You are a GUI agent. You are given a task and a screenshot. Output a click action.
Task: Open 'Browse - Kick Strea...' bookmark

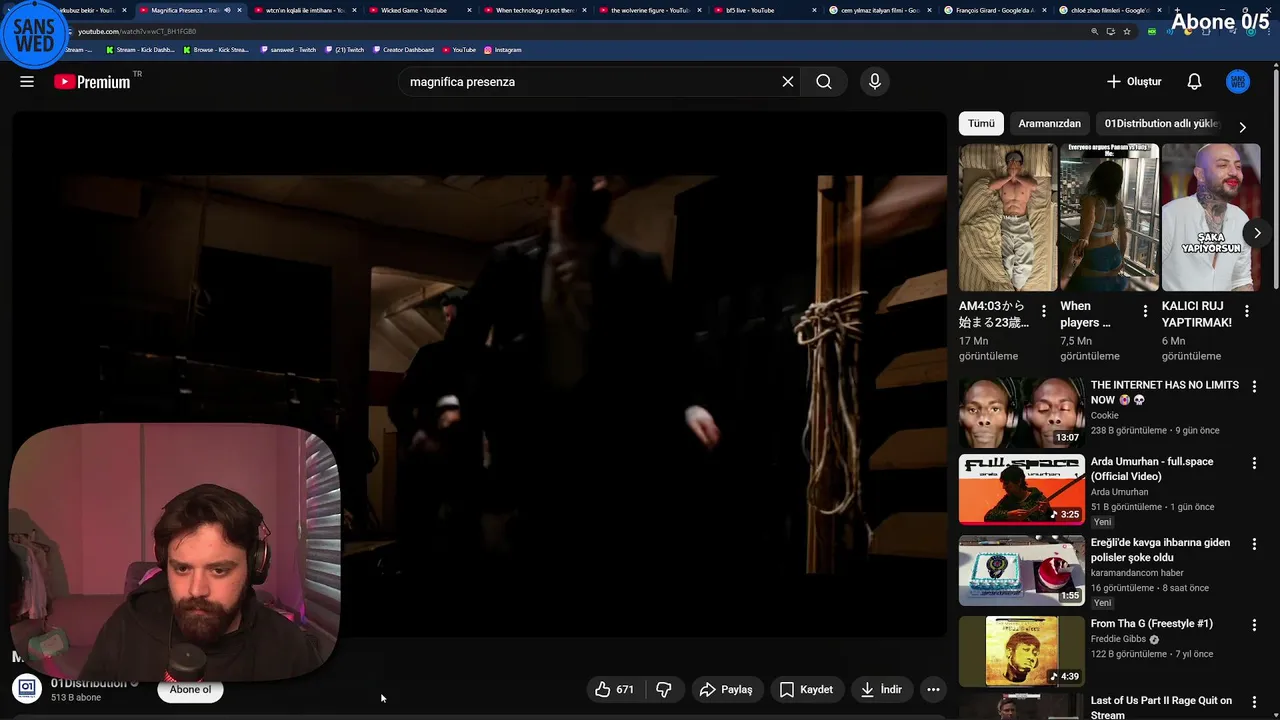tap(216, 49)
